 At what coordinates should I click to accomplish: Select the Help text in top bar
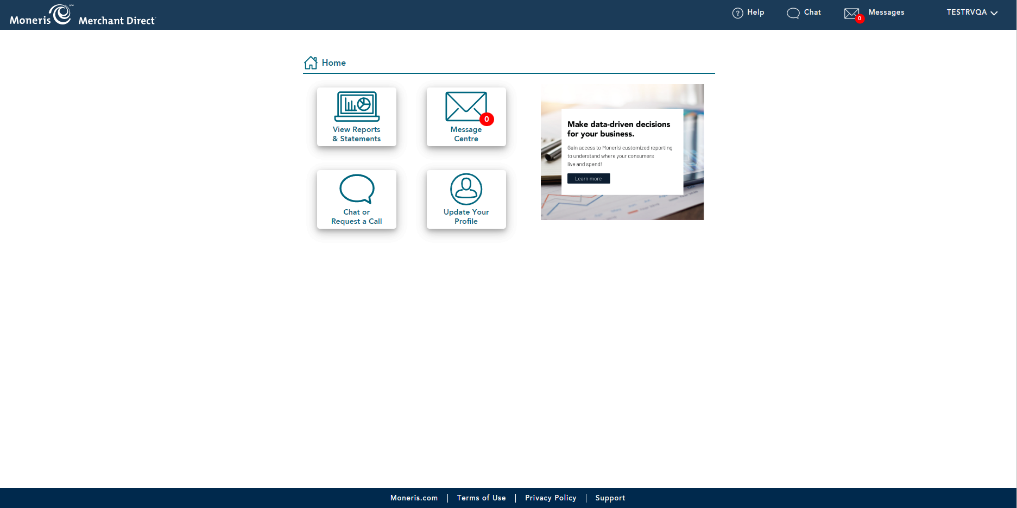coord(756,13)
